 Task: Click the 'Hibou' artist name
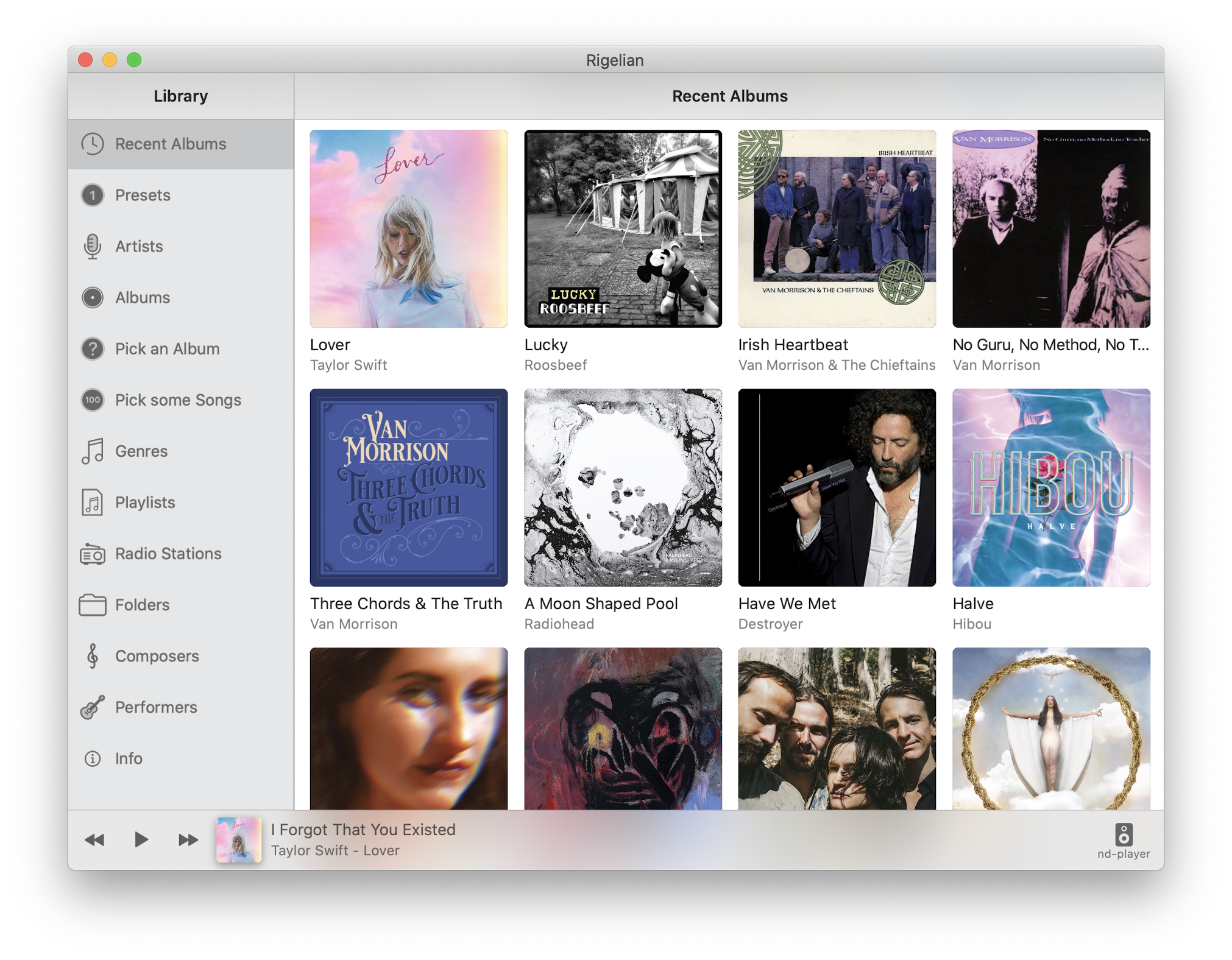tap(972, 624)
